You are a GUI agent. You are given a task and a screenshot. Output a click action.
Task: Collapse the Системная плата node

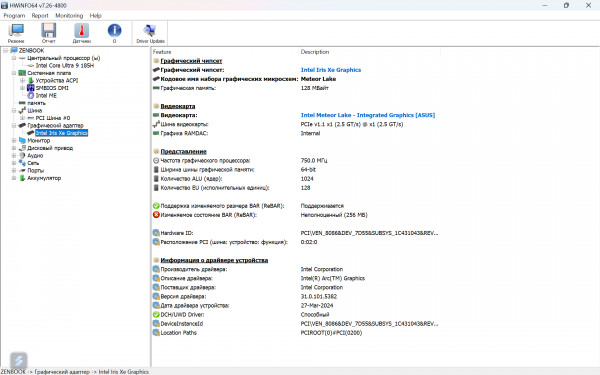[x=14, y=73]
